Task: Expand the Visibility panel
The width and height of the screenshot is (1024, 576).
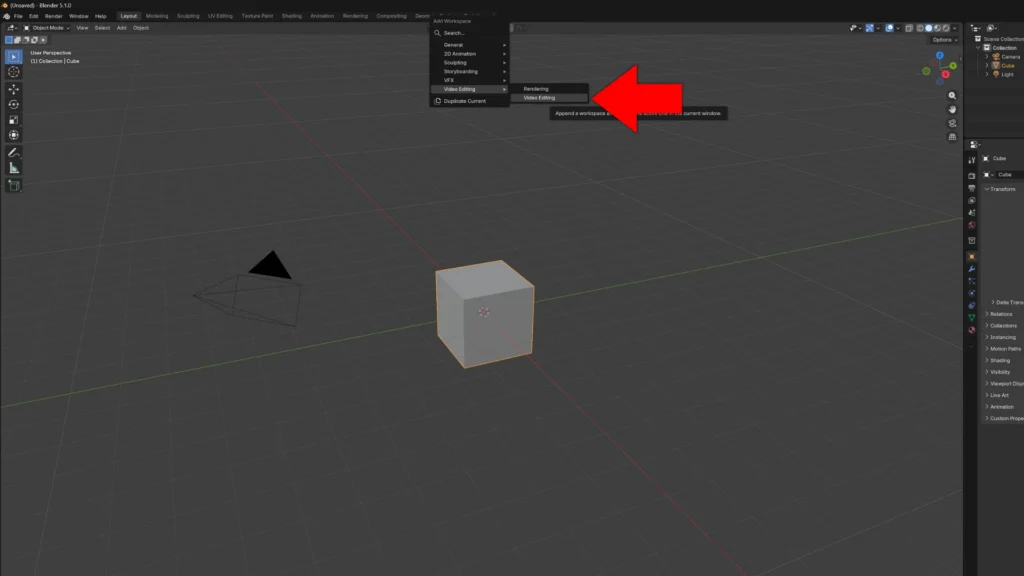Action: click(x=997, y=372)
